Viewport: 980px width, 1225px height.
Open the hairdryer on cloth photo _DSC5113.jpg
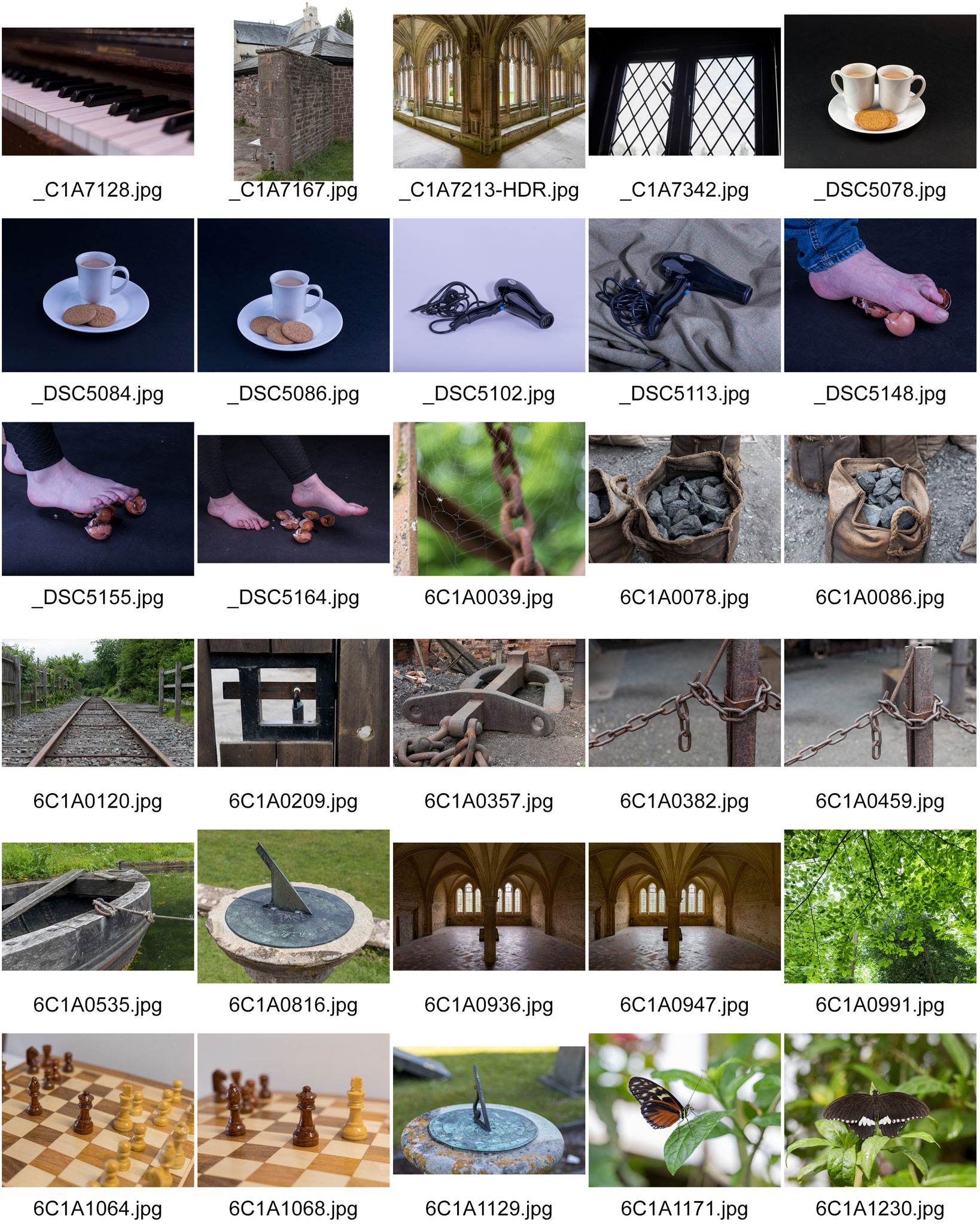pyautogui.click(x=684, y=295)
